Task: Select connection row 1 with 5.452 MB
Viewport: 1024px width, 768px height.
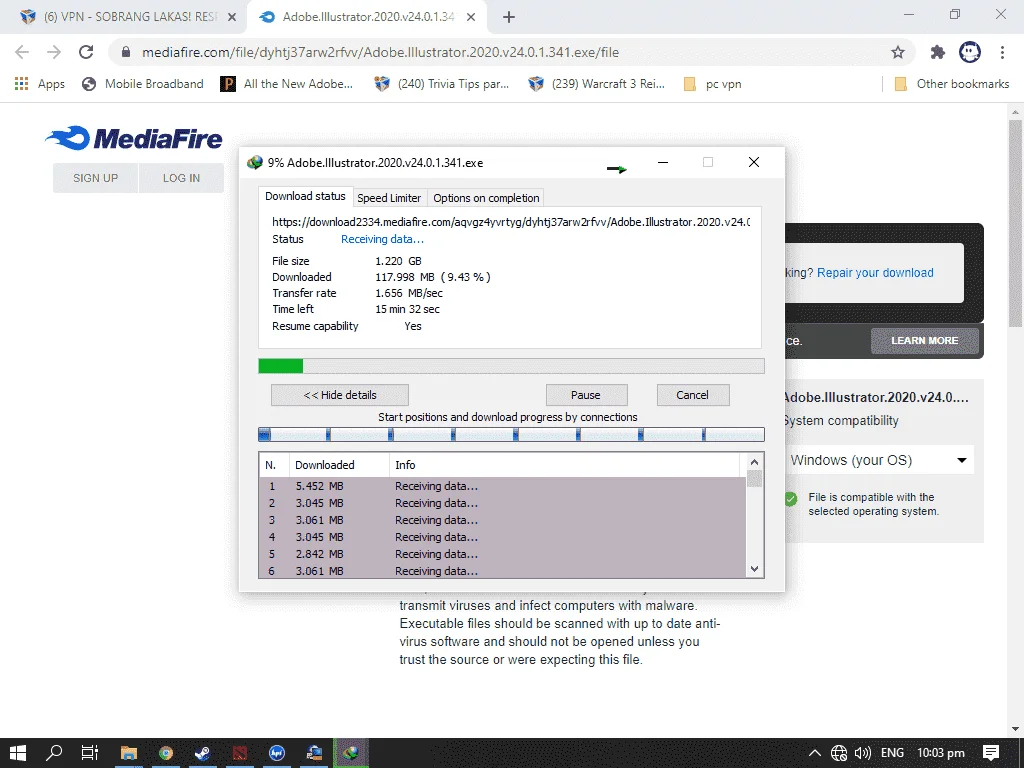Action: point(502,486)
